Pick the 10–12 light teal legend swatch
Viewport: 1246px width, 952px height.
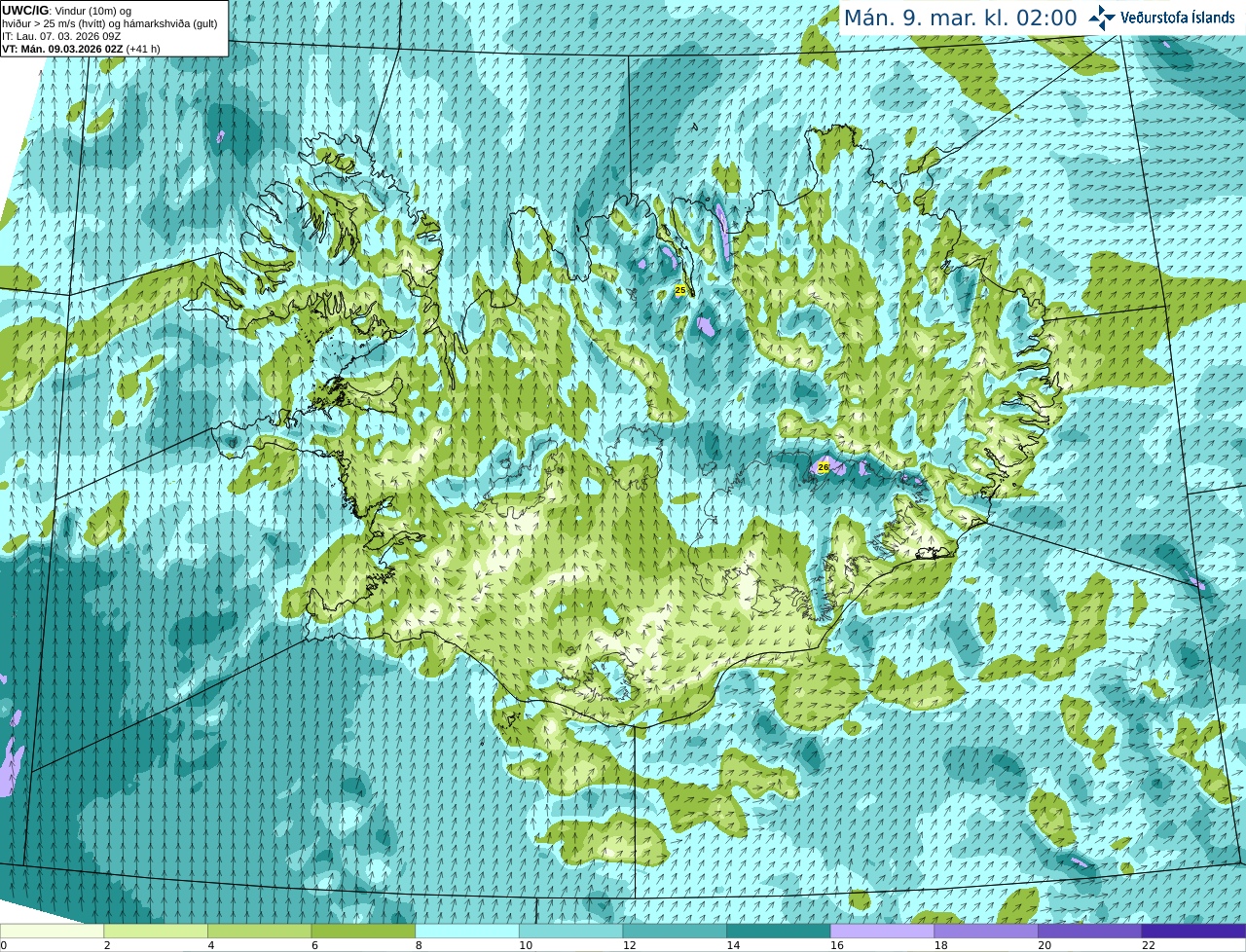(x=570, y=931)
